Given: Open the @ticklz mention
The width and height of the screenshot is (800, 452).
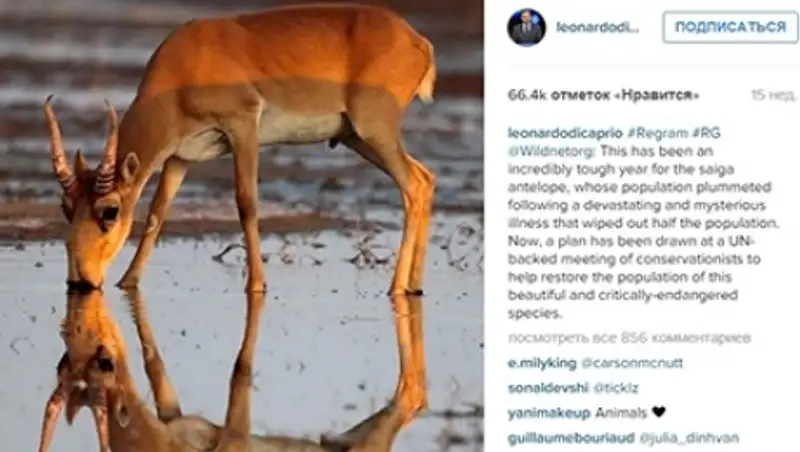Looking at the screenshot, I should coord(616,388).
